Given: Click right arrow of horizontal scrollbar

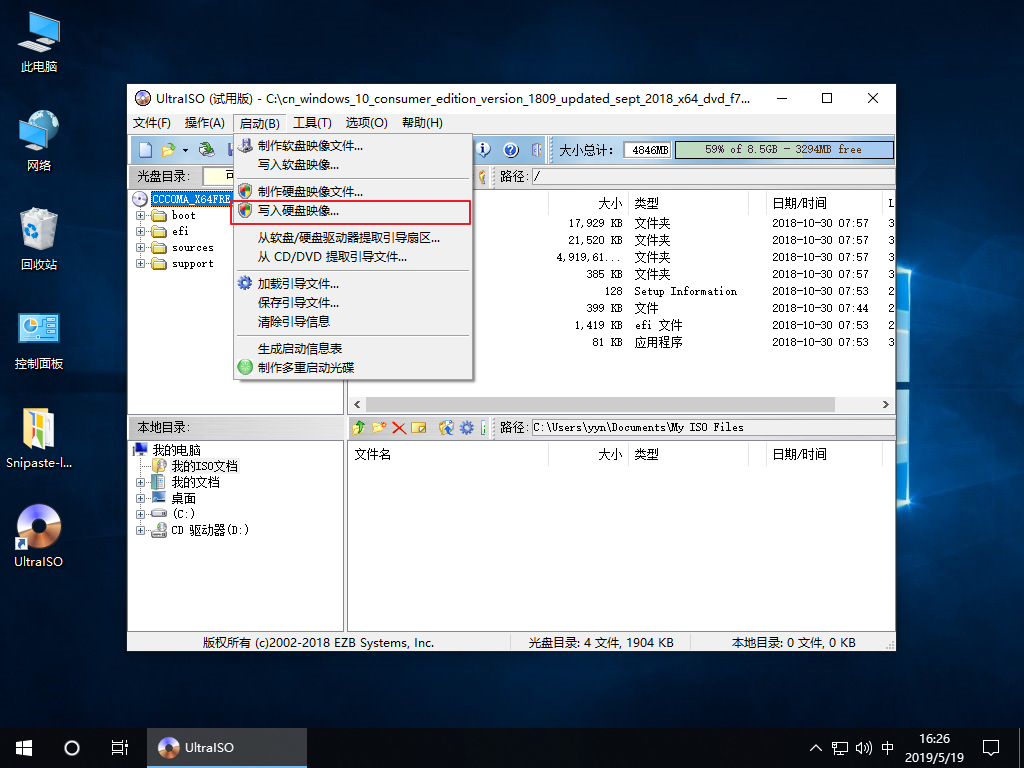Looking at the screenshot, I should (886, 404).
